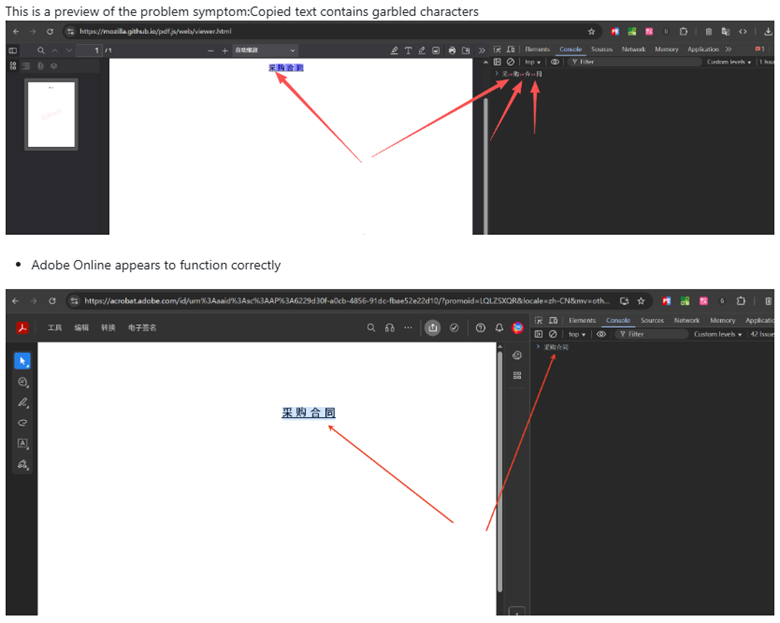Viewport: 780px width, 623px height.
Task: Clear console in top DevTools
Action: (x=510, y=62)
